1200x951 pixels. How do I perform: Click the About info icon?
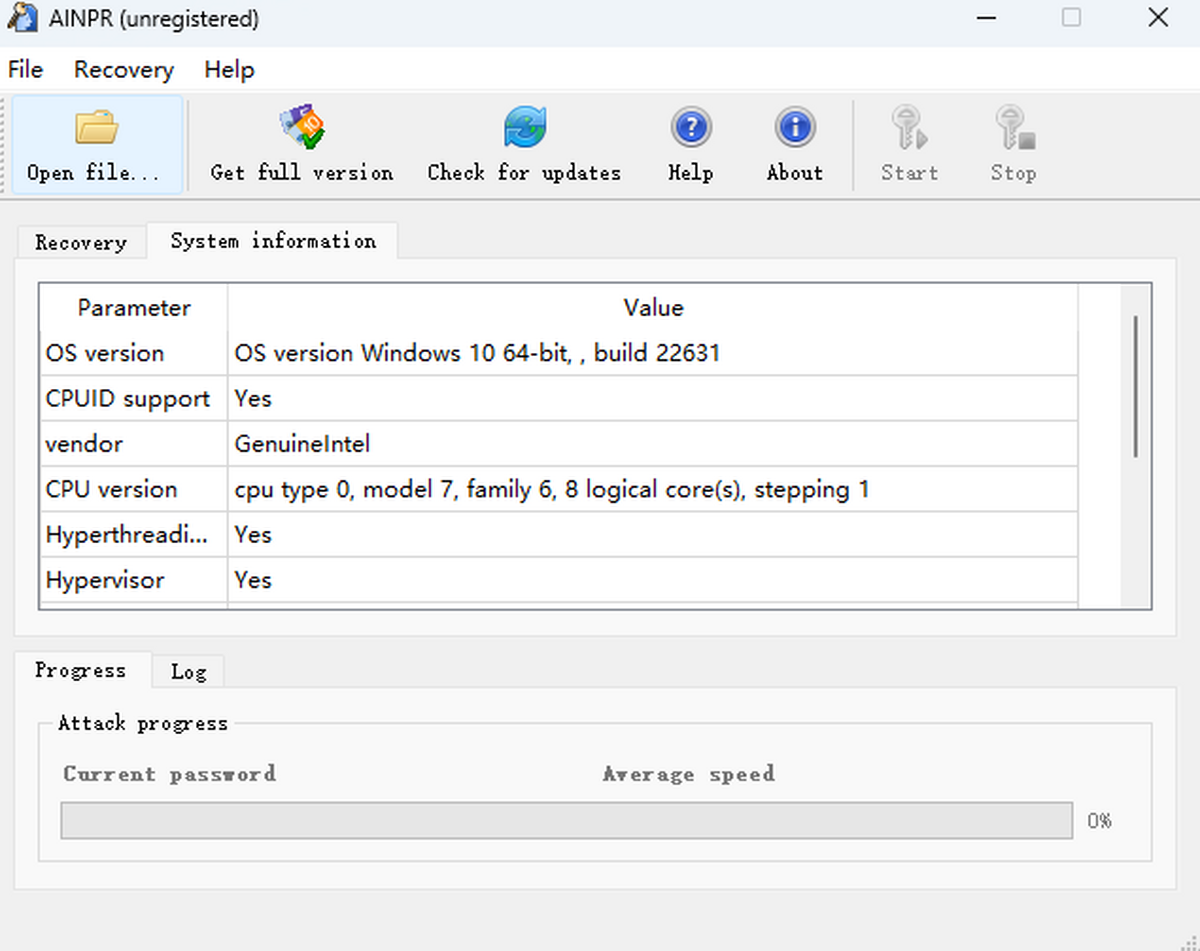coord(795,128)
